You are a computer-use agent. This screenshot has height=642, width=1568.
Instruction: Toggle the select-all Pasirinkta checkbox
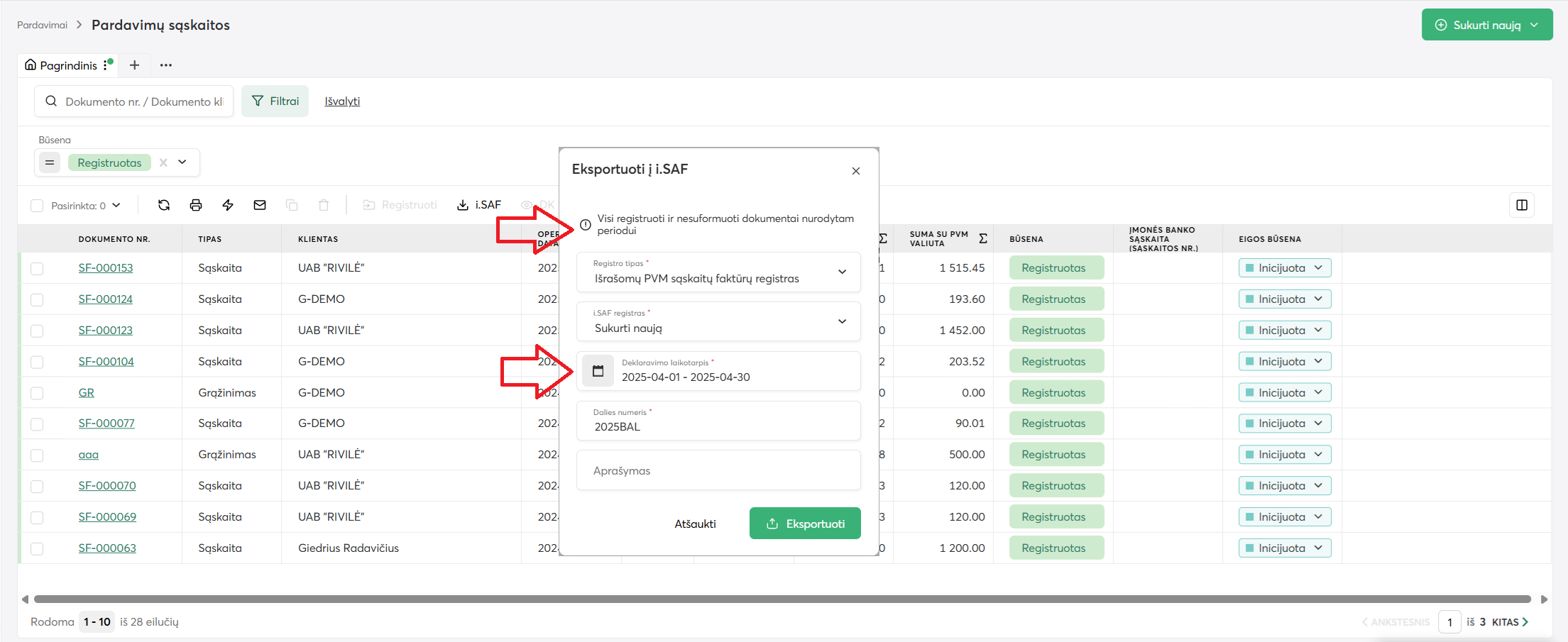[x=37, y=206]
